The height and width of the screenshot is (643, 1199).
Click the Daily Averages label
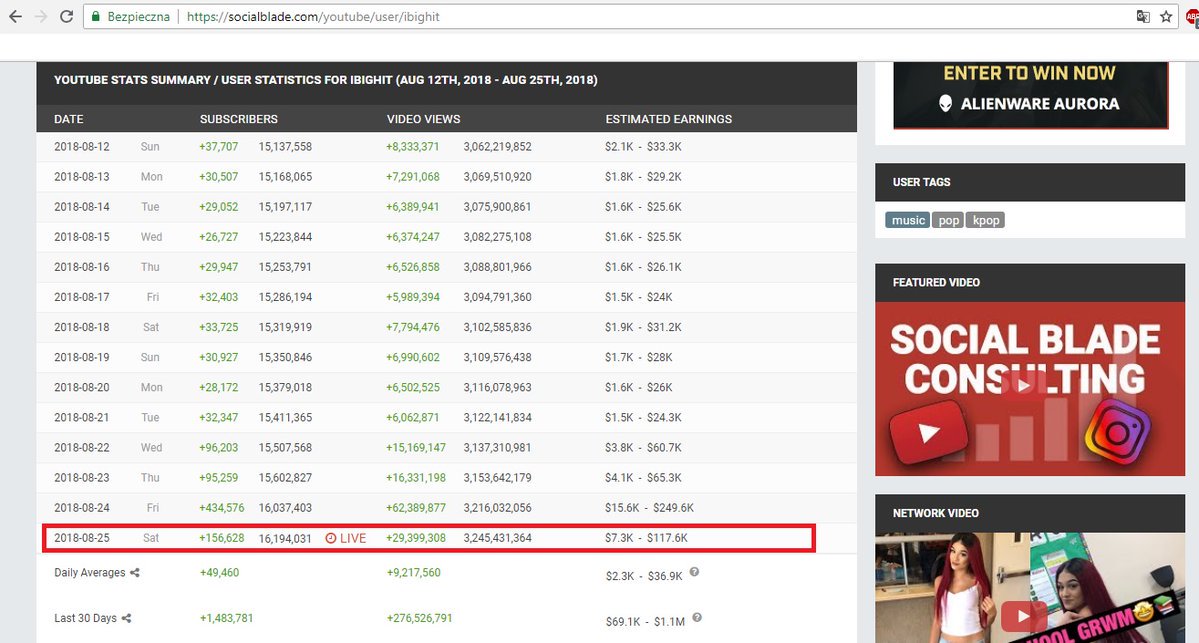point(89,573)
